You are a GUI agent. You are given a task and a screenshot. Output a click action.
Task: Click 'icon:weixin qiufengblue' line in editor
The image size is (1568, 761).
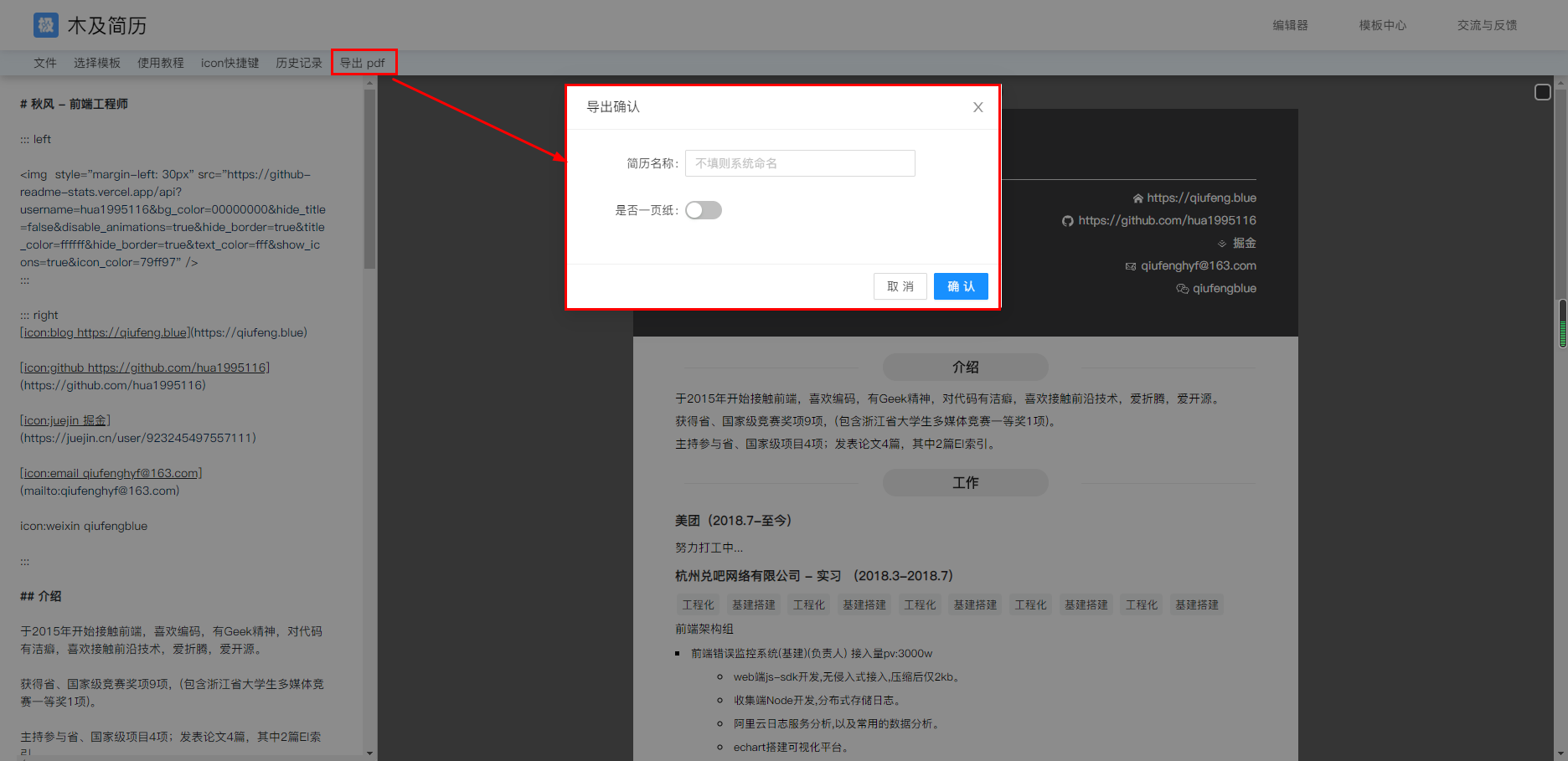pos(84,526)
